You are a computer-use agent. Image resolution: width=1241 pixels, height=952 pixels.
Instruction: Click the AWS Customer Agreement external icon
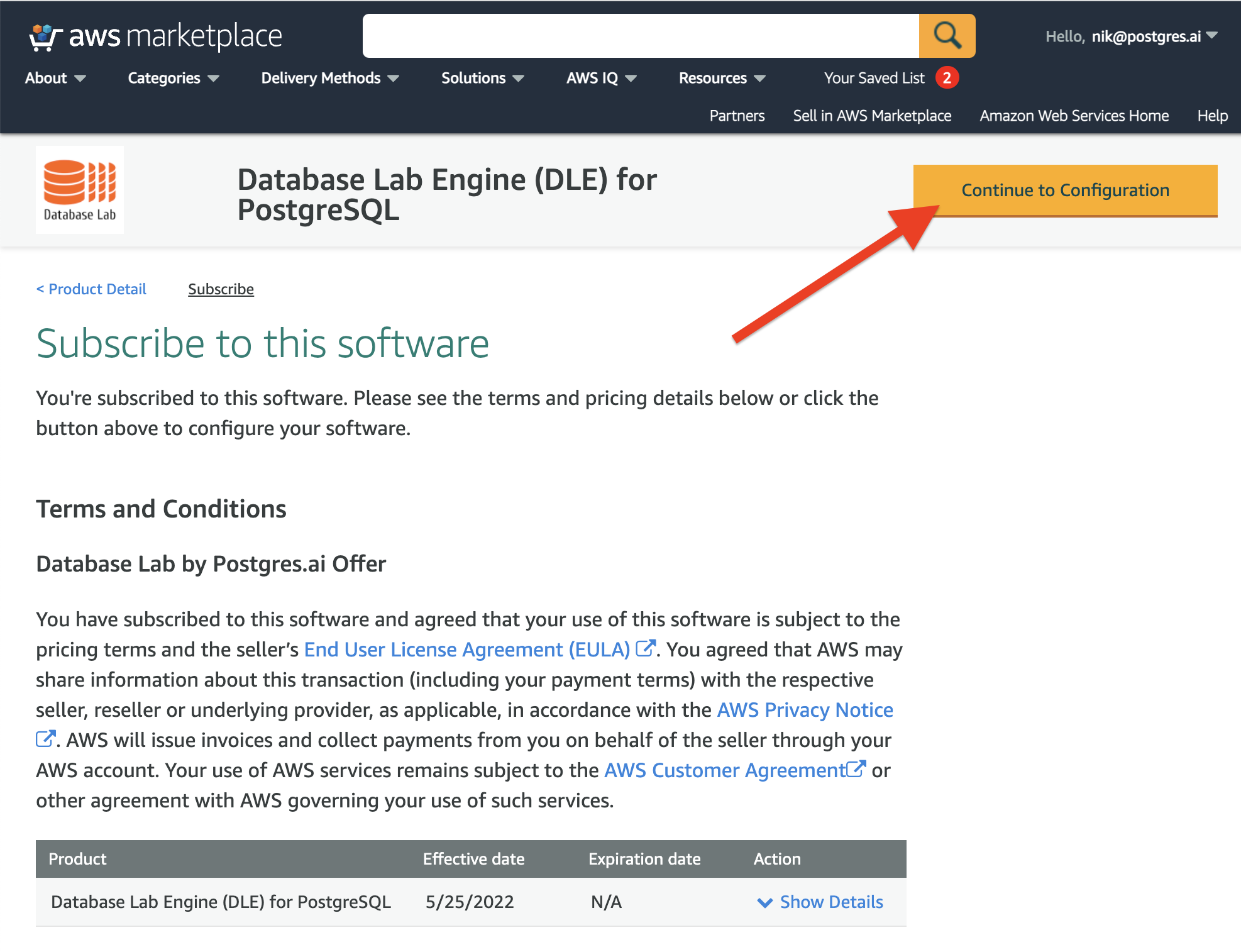(x=856, y=768)
